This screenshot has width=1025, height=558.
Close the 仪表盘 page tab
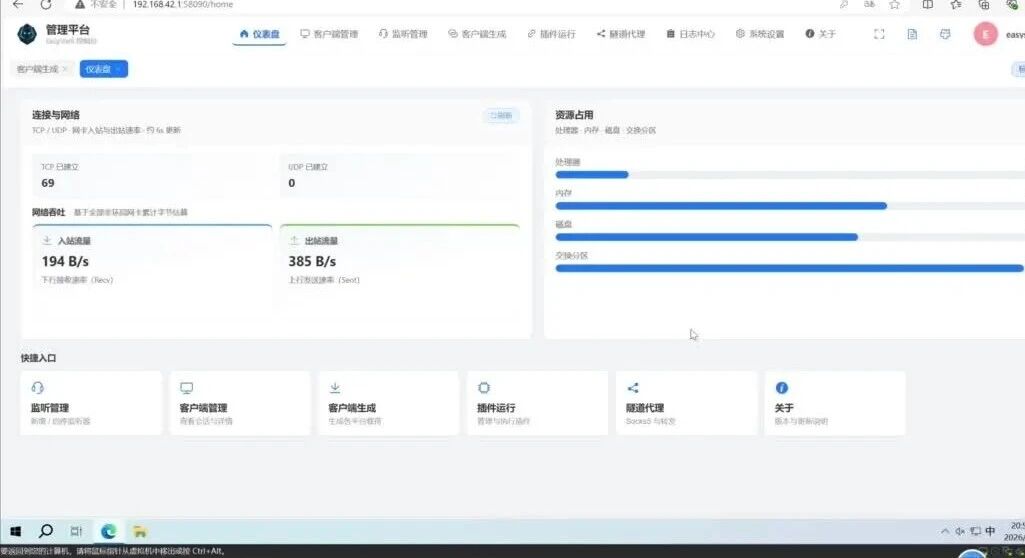(118, 69)
